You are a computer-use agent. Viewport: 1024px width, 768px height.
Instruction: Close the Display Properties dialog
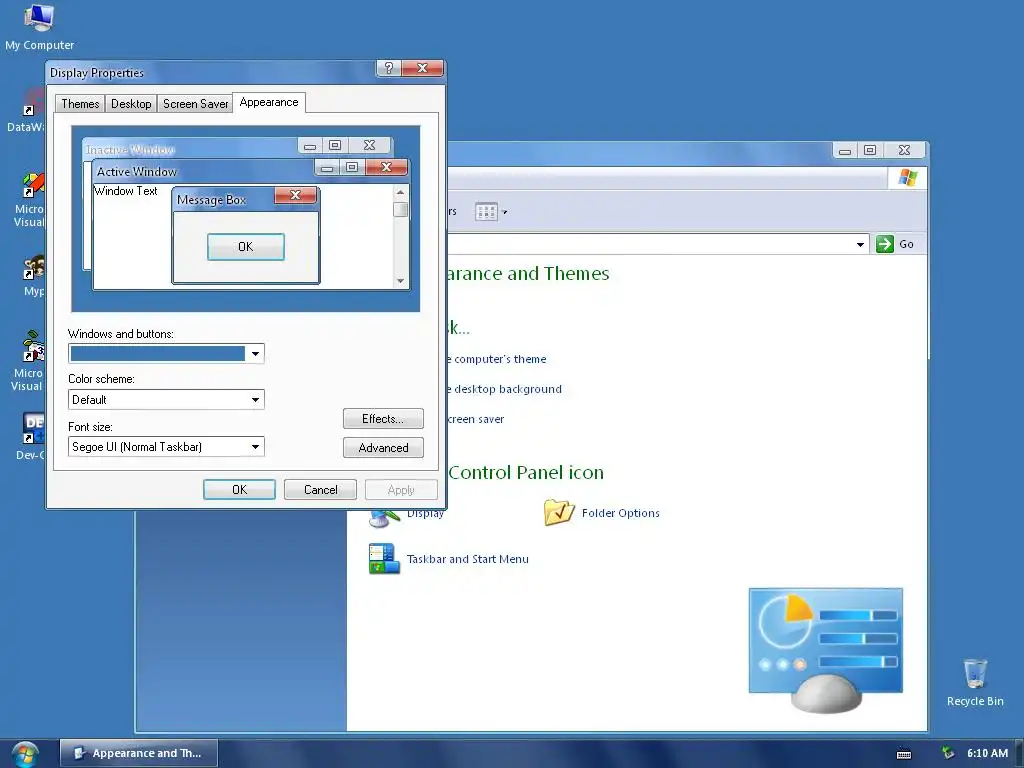(423, 68)
